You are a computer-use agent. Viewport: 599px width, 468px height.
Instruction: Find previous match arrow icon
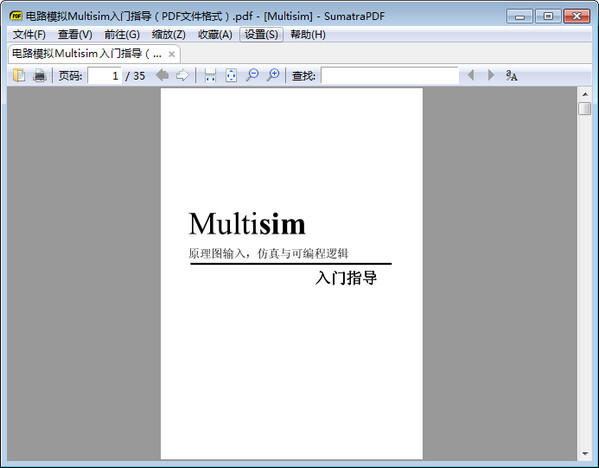click(x=471, y=75)
